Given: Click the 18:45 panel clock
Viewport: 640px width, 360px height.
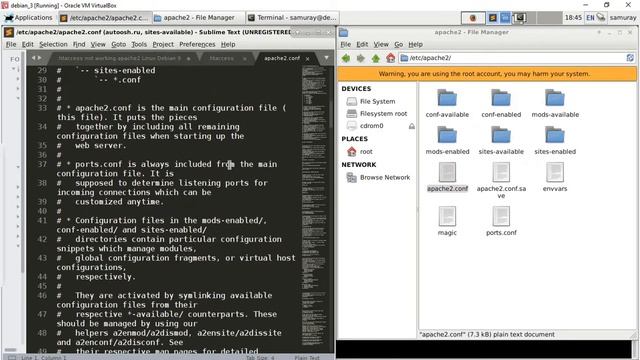Looking at the screenshot, I should (573, 18).
